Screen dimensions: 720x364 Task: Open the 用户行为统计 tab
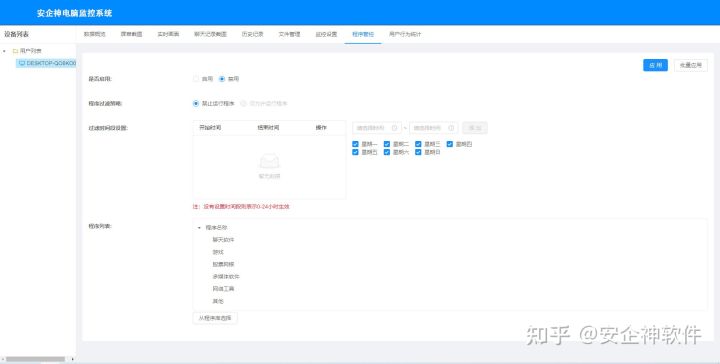[405, 34]
